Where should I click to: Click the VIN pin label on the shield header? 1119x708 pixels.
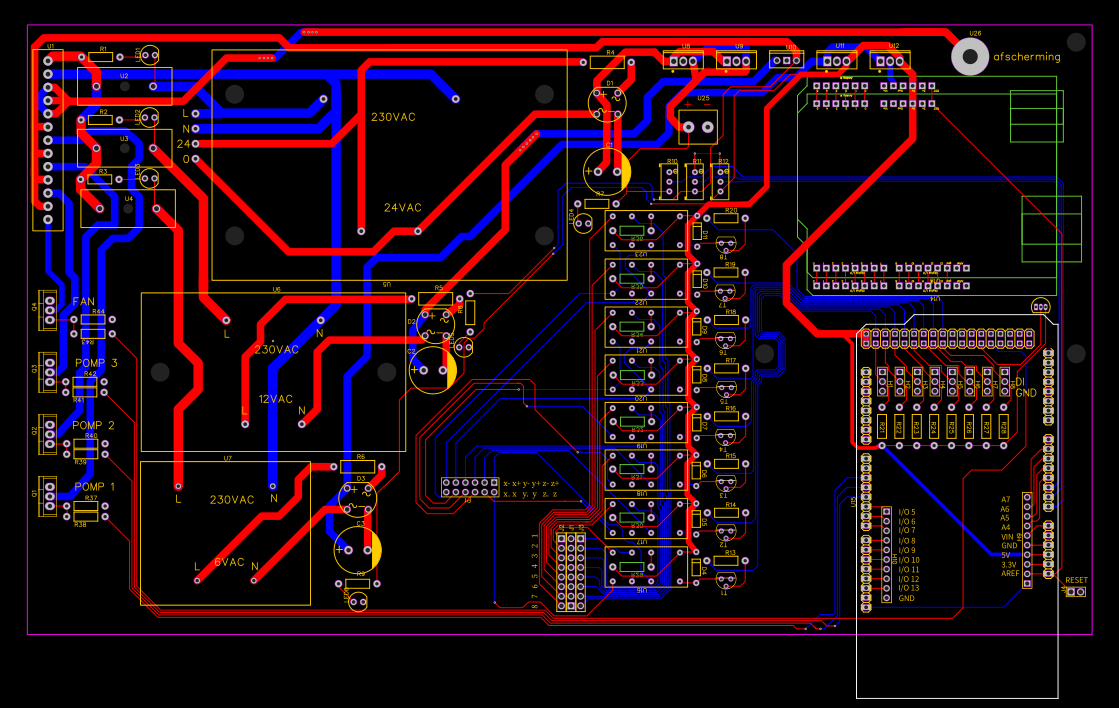click(x=1006, y=537)
